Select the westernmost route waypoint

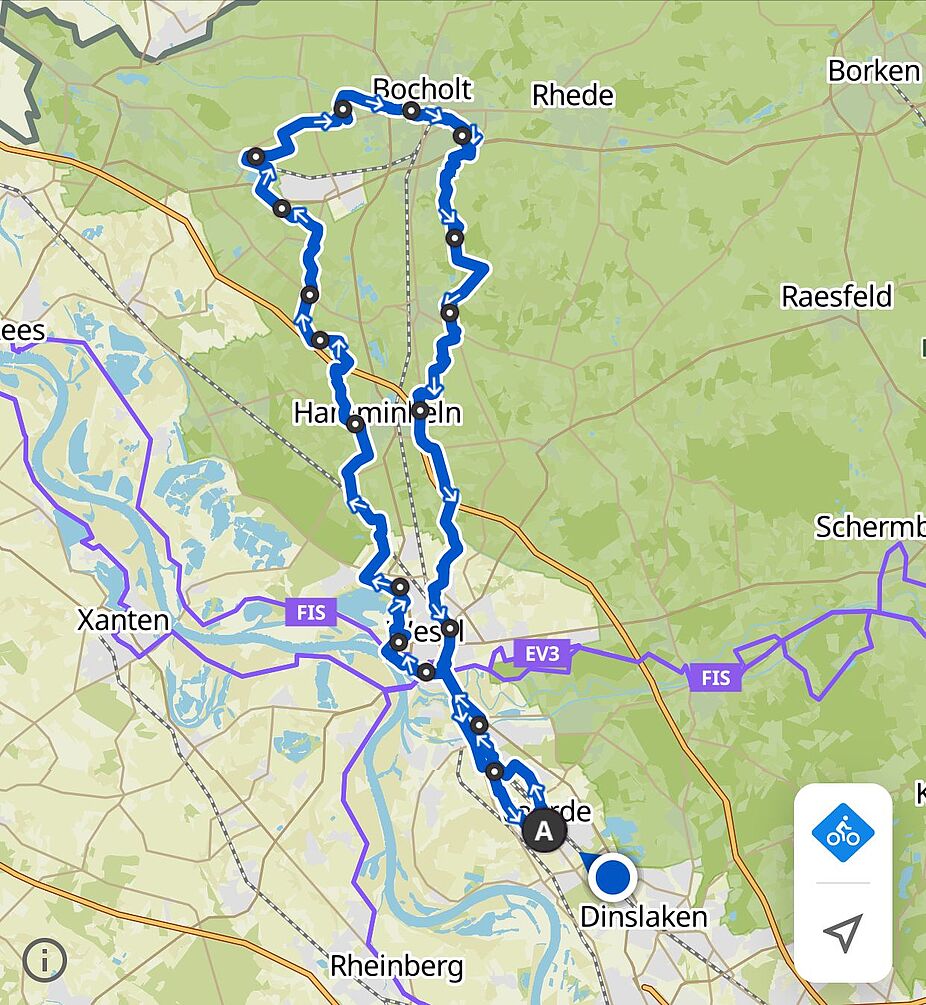256,157
